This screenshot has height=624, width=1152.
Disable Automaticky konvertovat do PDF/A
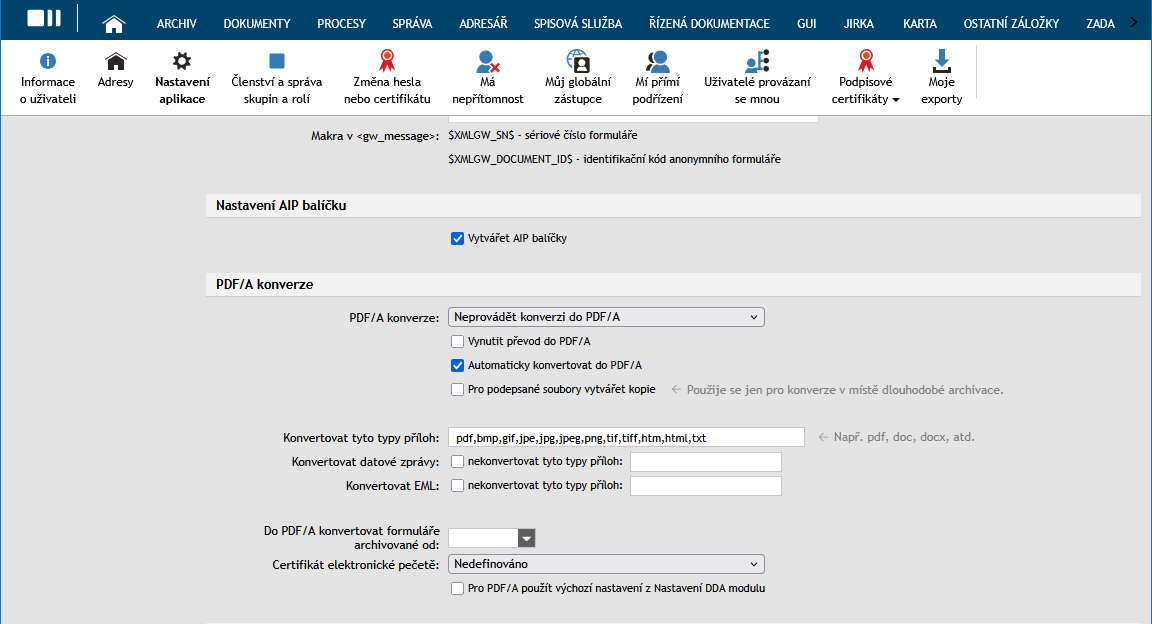tap(458, 365)
